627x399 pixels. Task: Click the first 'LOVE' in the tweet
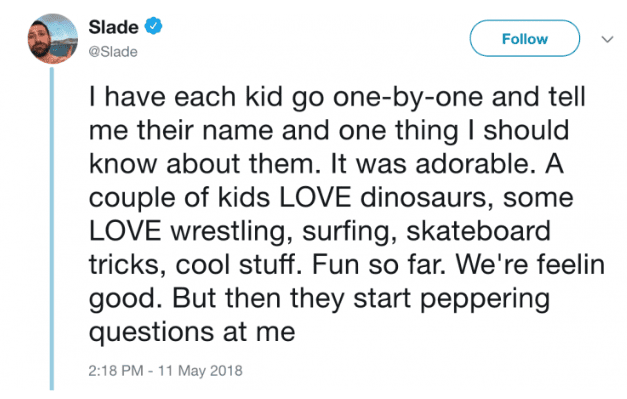[x=315, y=198]
